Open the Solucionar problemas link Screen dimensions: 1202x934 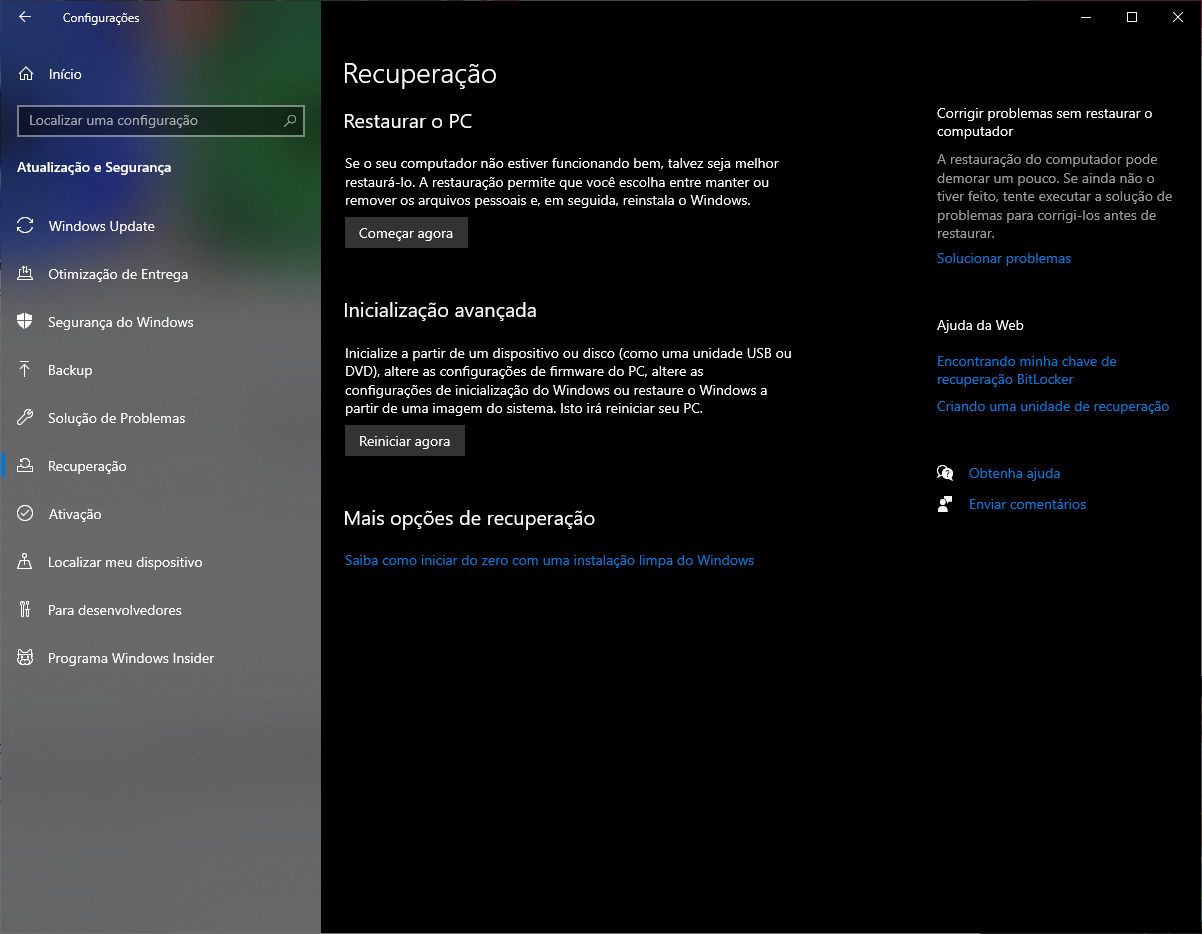1004,258
